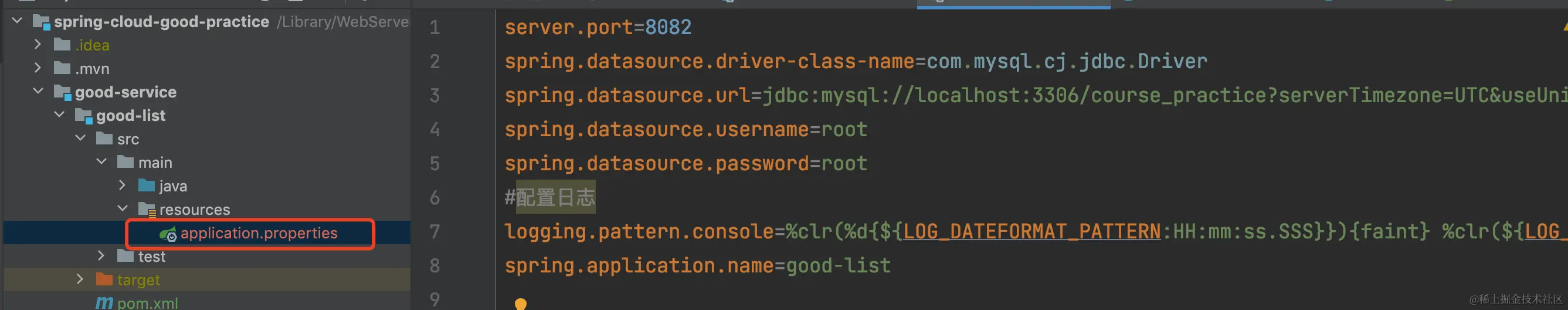
Task: Click line number 8 in the gutter
Action: [x=435, y=265]
